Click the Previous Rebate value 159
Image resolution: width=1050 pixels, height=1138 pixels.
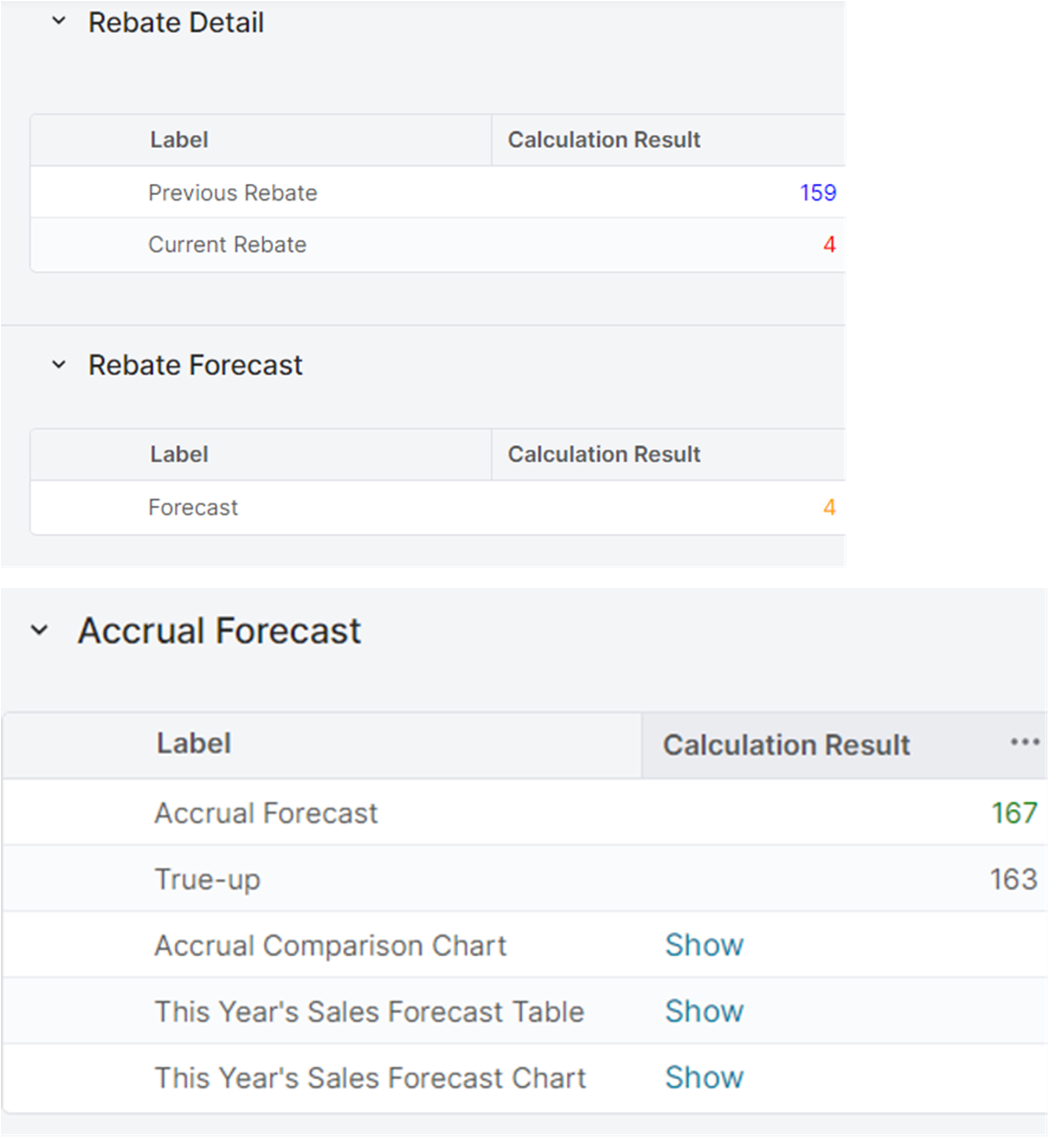[817, 192]
